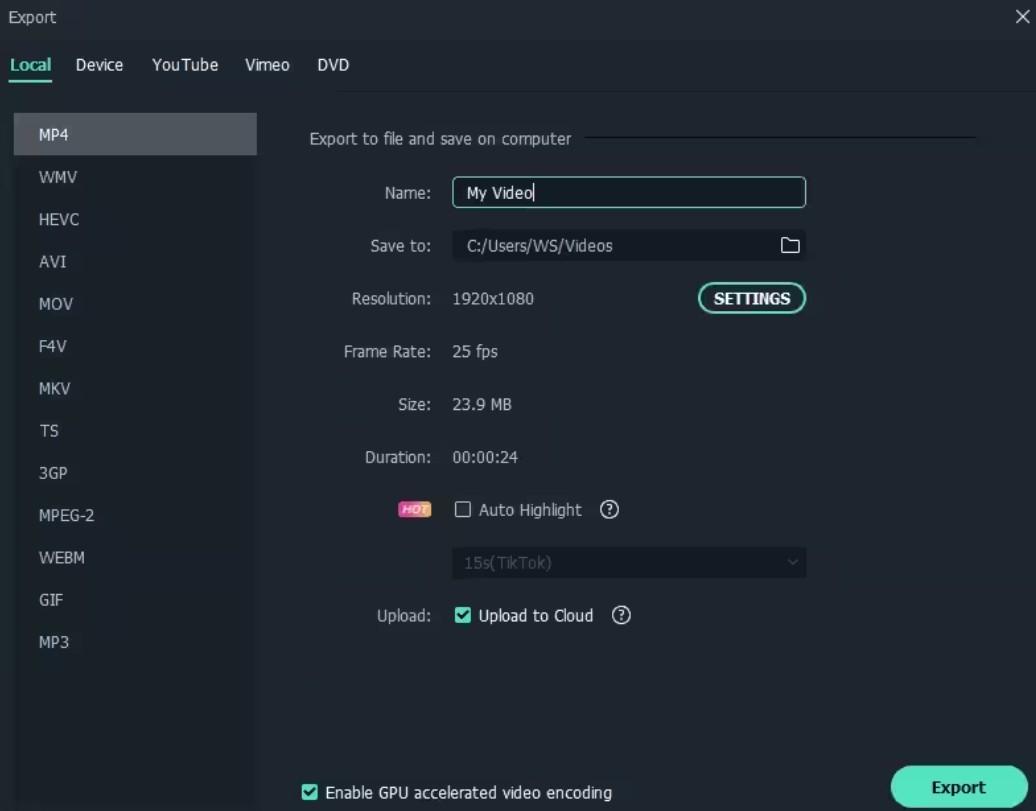Select the GIF format
The width and height of the screenshot is (1036, 811).
[135, 599]
